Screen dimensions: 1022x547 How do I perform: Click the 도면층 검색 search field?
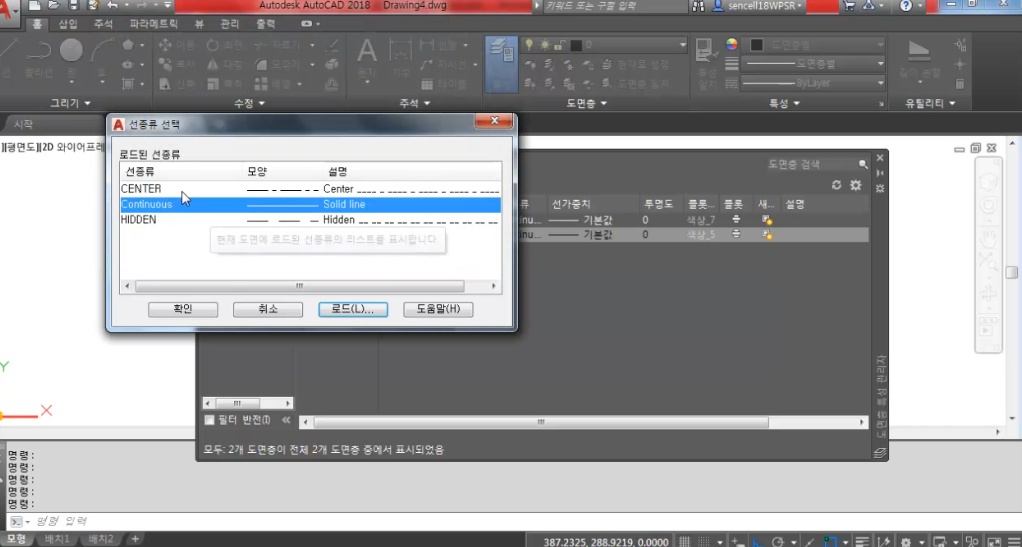pos(819,164)
